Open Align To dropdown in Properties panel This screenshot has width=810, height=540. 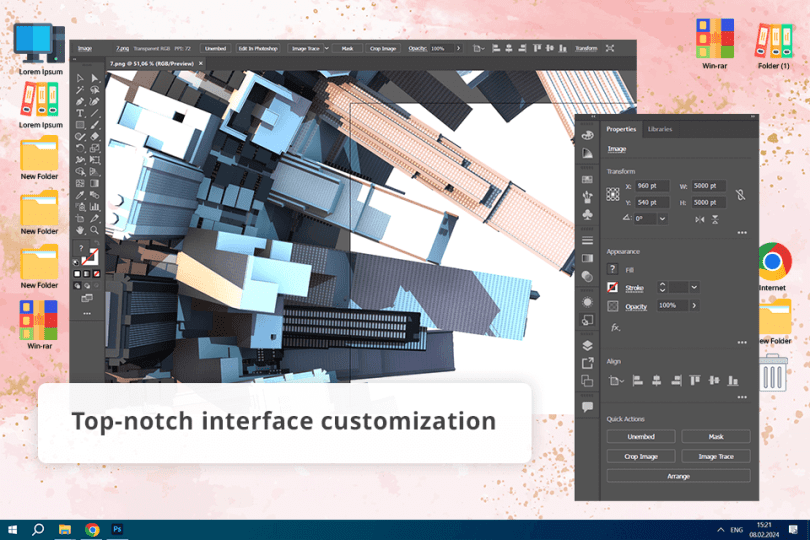pos(616,381)
